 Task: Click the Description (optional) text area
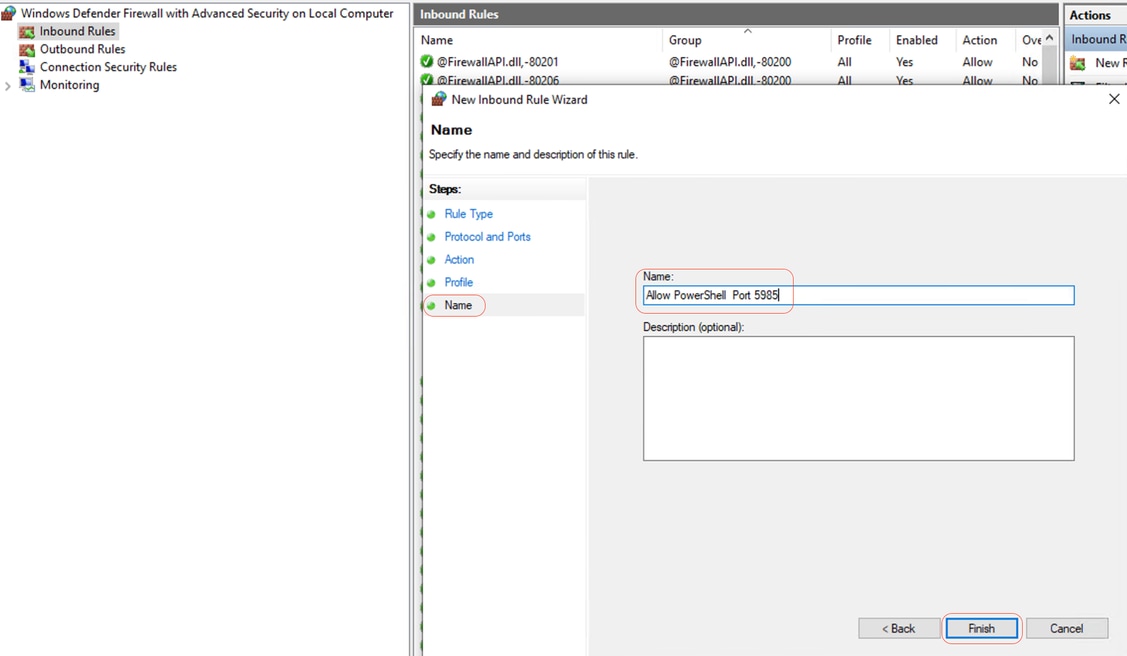click(x=858, y=398)
